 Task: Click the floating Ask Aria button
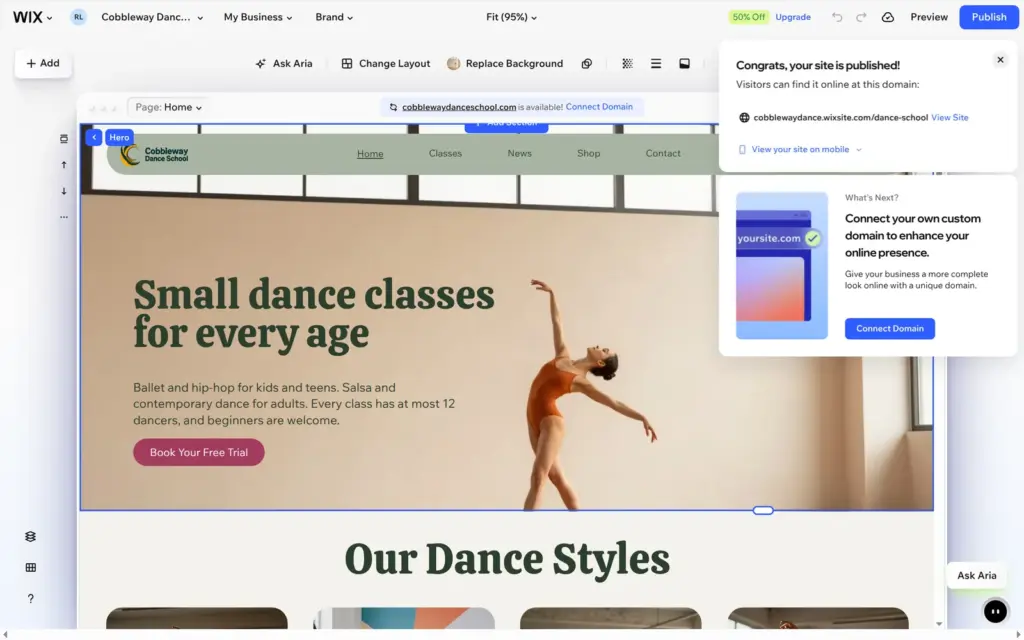pos(976,575)
